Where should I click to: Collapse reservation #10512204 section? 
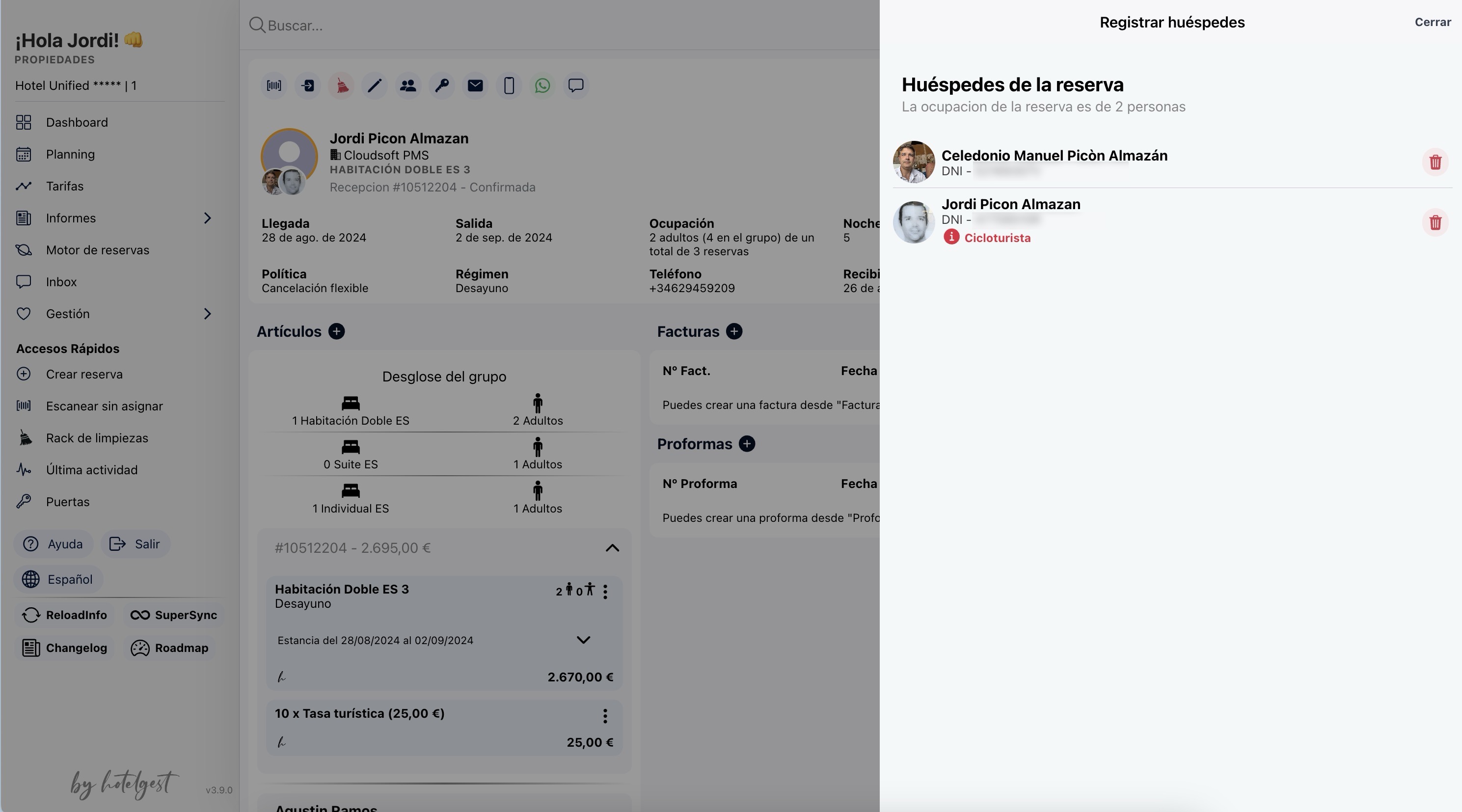tap(612, 548)
